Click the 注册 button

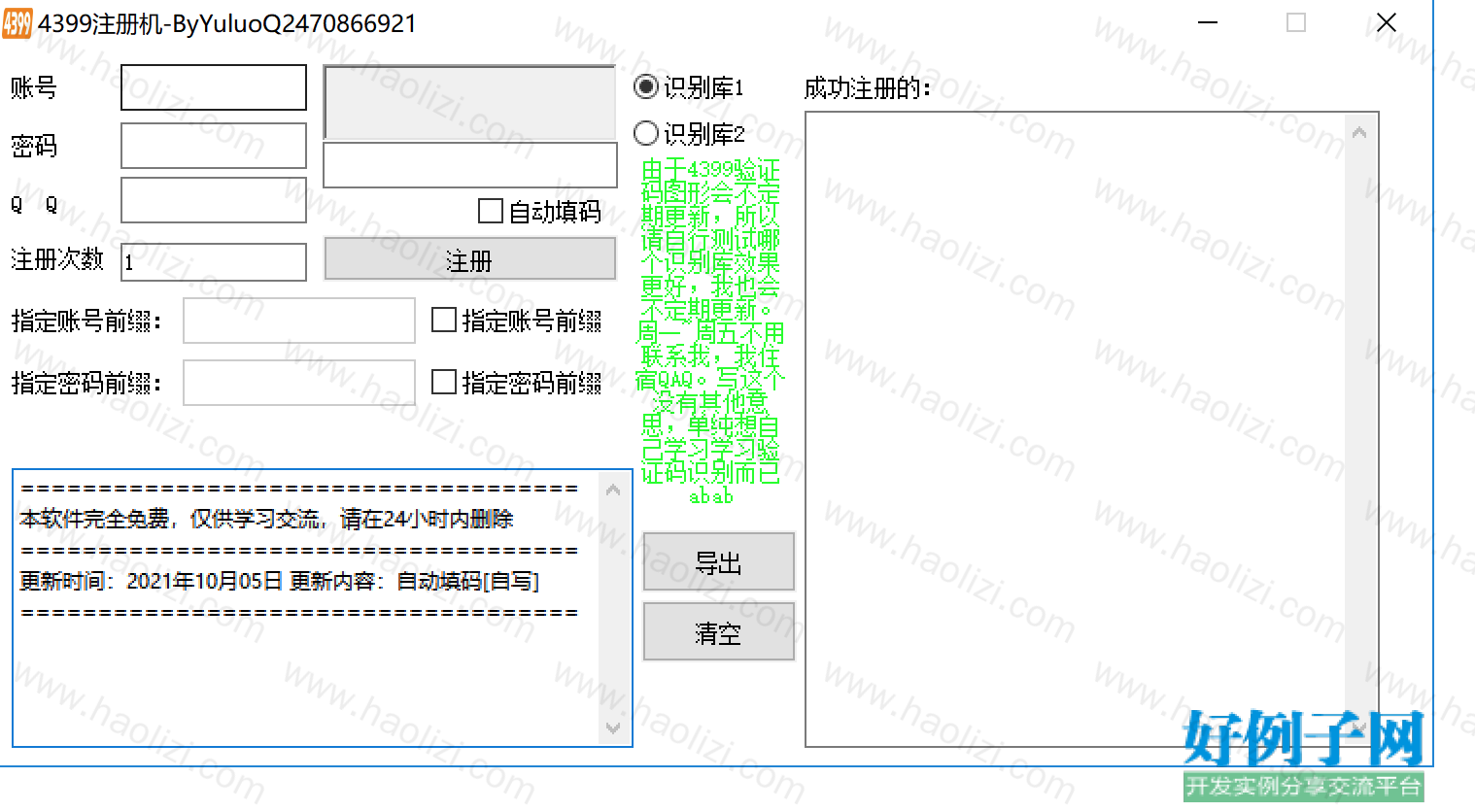tap(470, 259)
